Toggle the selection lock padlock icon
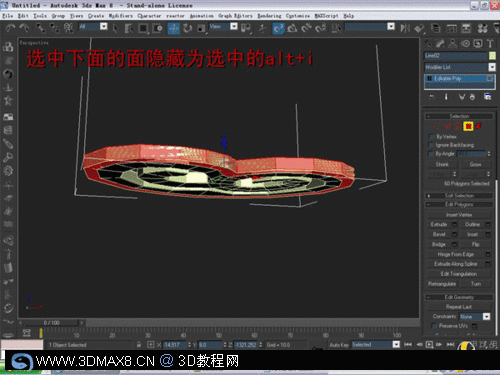The width and height of the screenshot is (500, 375). point(139,344)
